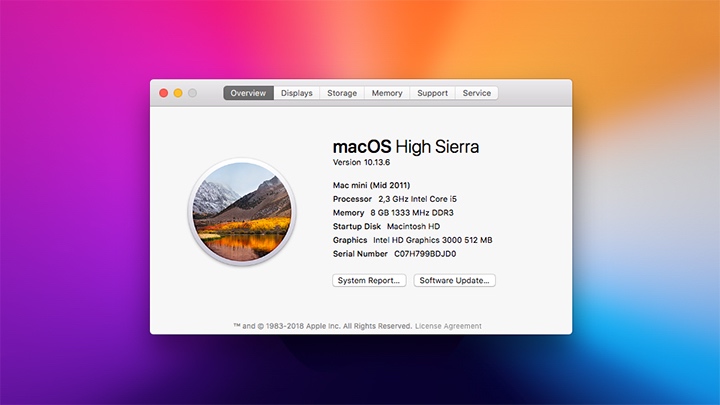This screenshot has height=405, width=720.
Task: Minimize the window with the yellow button
Action: tap(178, 93)
